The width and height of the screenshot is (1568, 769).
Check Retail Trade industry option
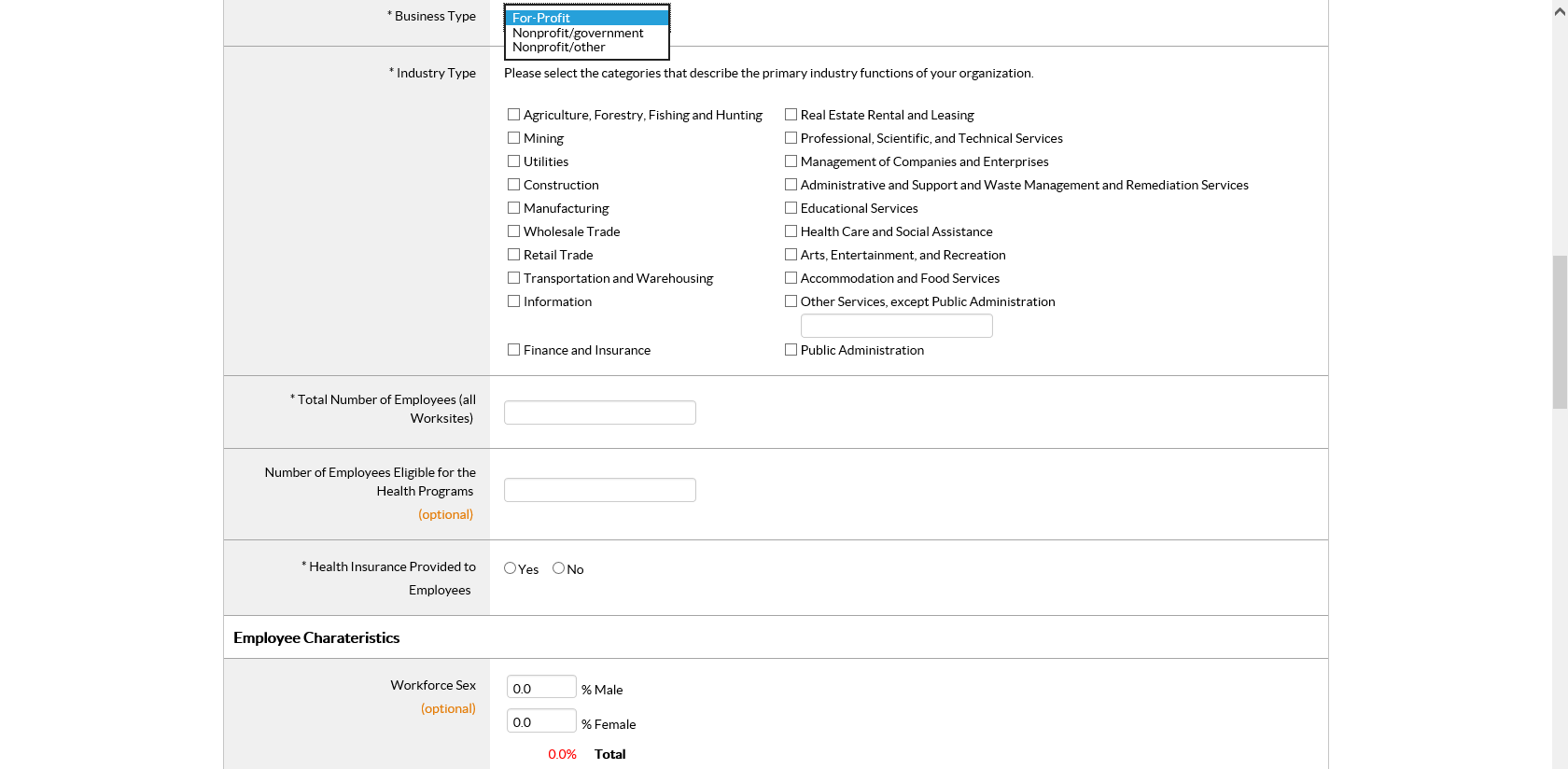[x=513, y=255]
